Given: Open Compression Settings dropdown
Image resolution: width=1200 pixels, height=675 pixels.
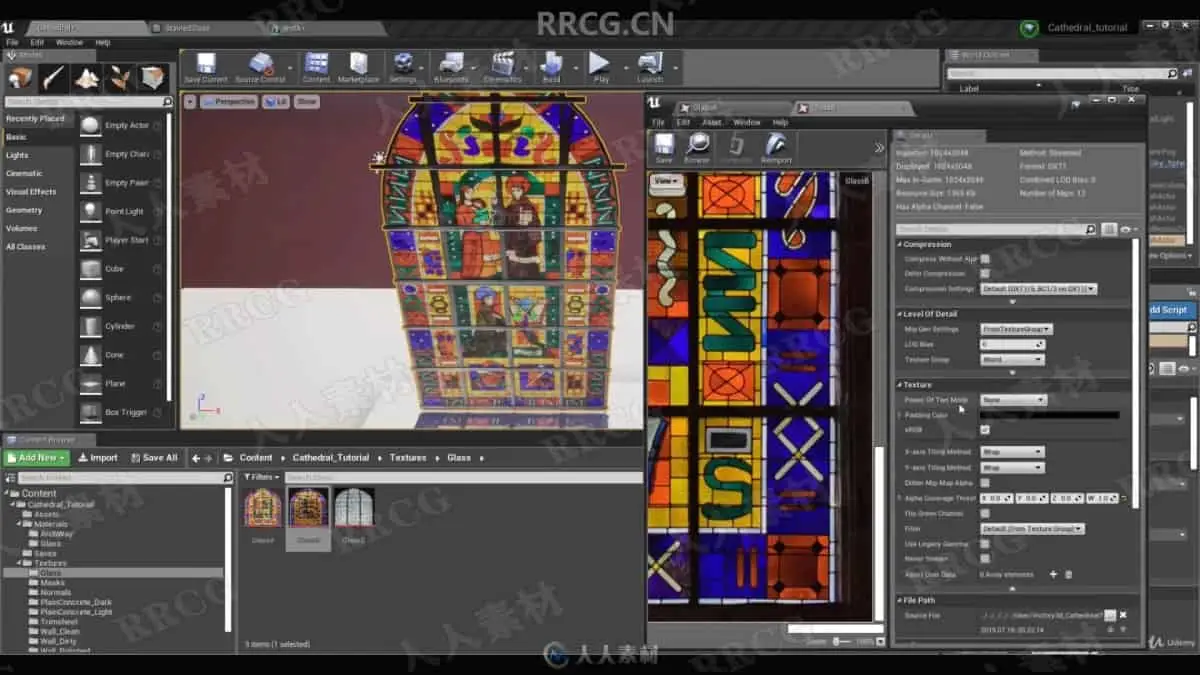Looking at the screenshot, I should pyautogui.click(x=1038, y=288).
